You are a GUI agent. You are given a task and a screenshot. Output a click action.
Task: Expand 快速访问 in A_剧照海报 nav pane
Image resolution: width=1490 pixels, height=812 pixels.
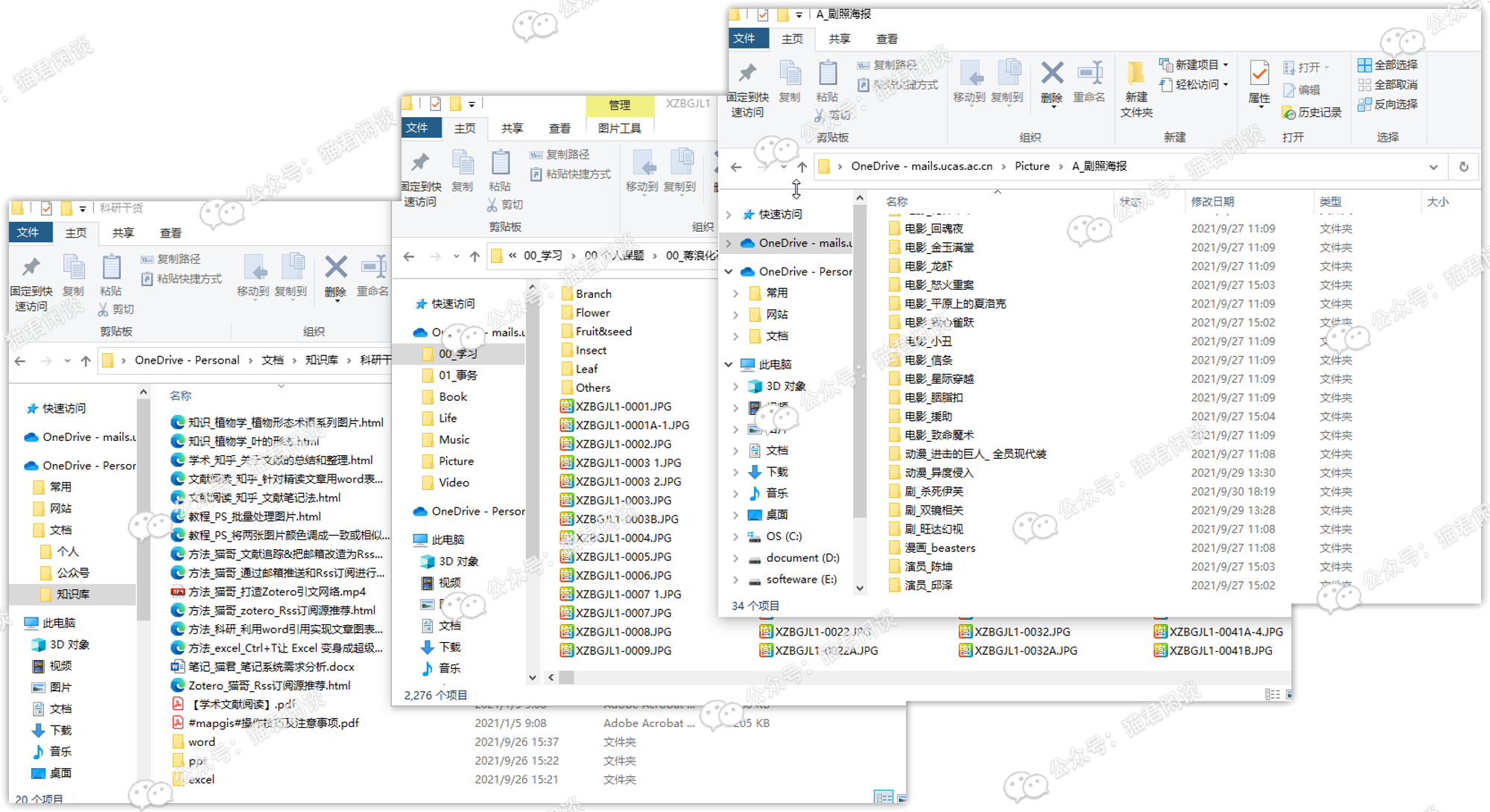pyautogui.click(x=729, y=215)
